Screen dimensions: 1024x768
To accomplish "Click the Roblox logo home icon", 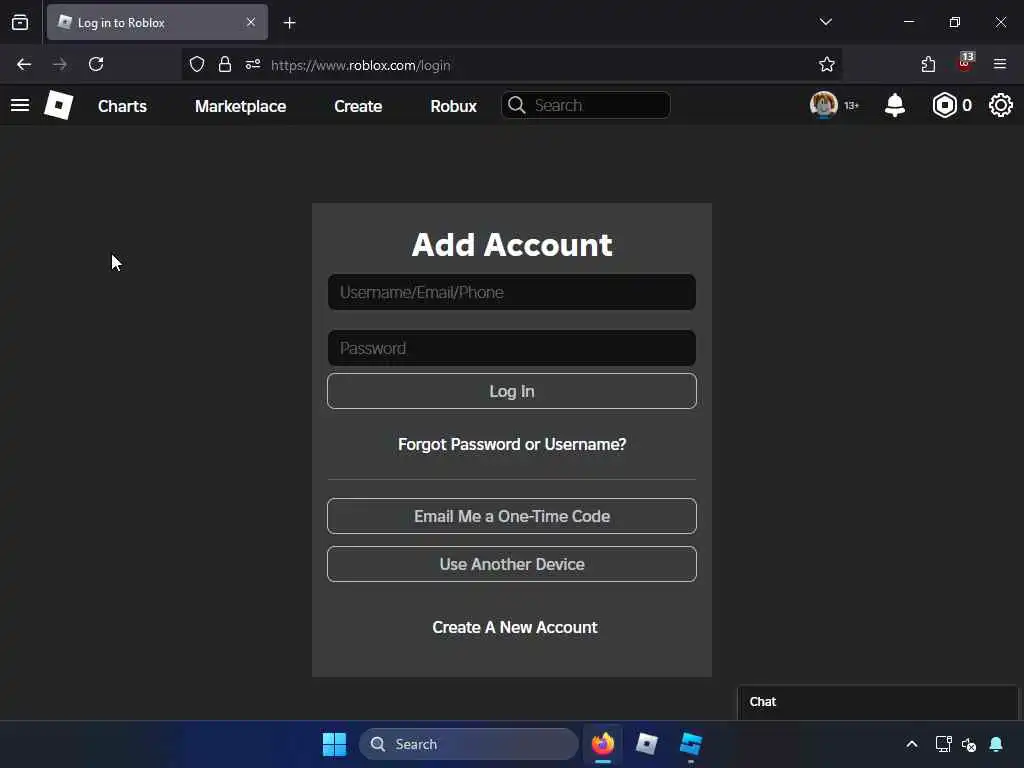I will click(x=59, y=105).
